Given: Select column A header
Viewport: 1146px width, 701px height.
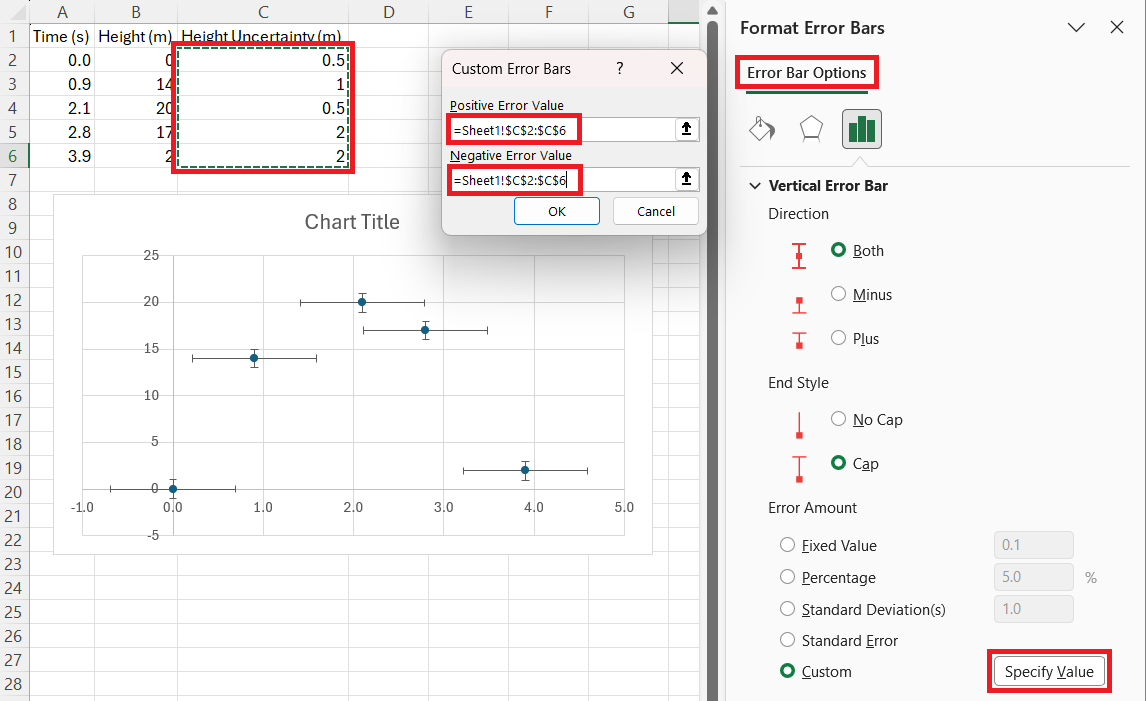Looking at the screenshot, I should tap(62, 12).
